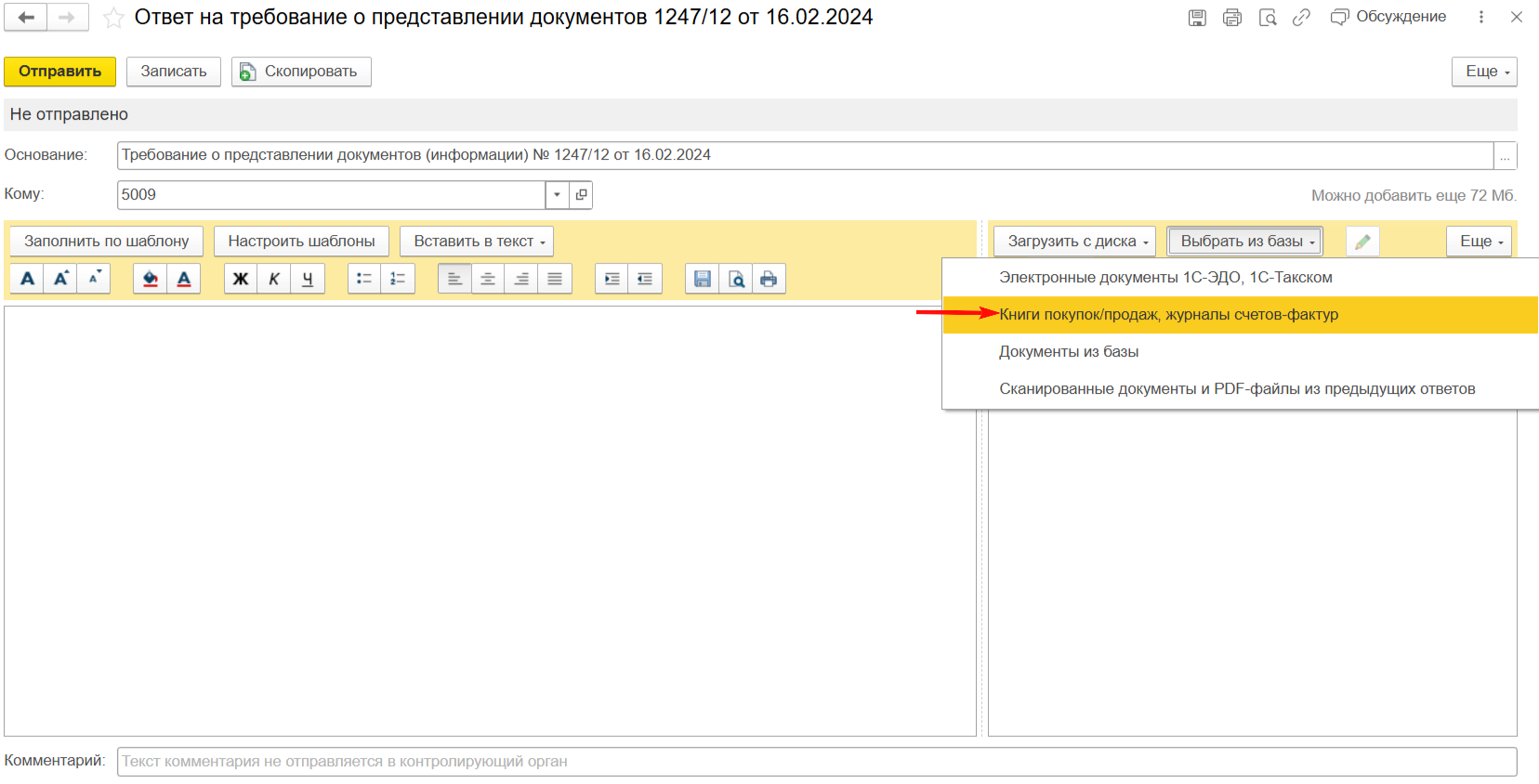Align text left
Image resolution: width=1539 pixels, height=784 pixels.
coord(454,279)
